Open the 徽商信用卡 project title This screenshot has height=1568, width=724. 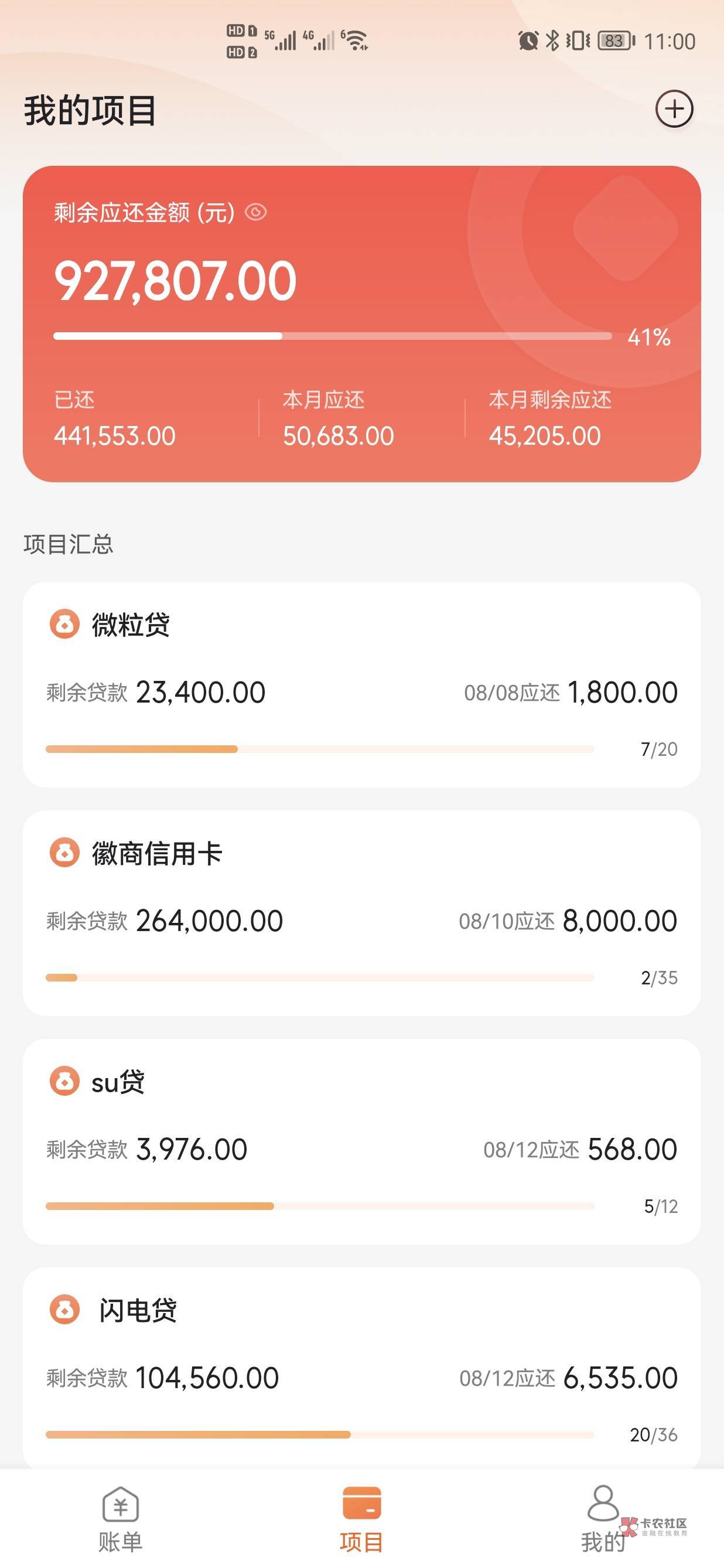(157, 853)
